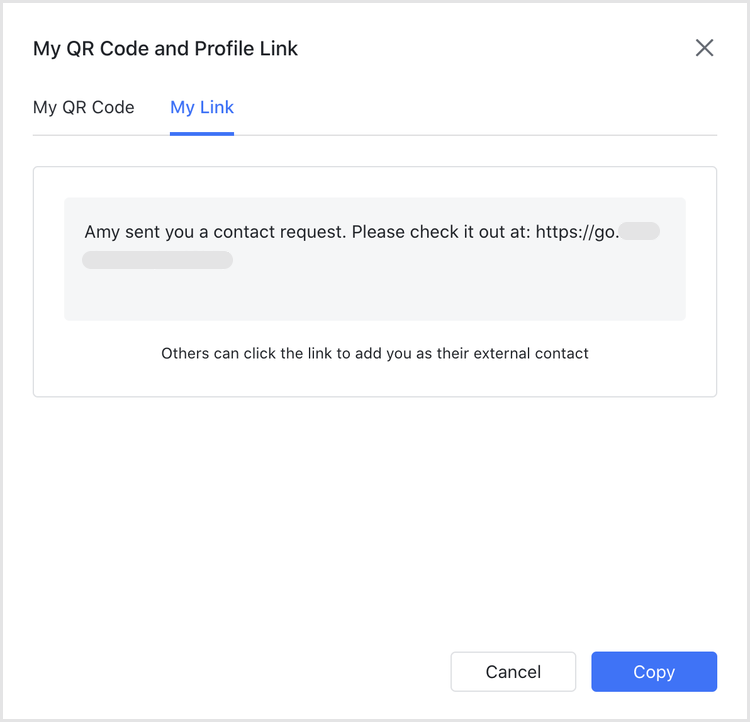Select the My Link tab
Viewport: 750px width, 722px height.
click(202, 107)
